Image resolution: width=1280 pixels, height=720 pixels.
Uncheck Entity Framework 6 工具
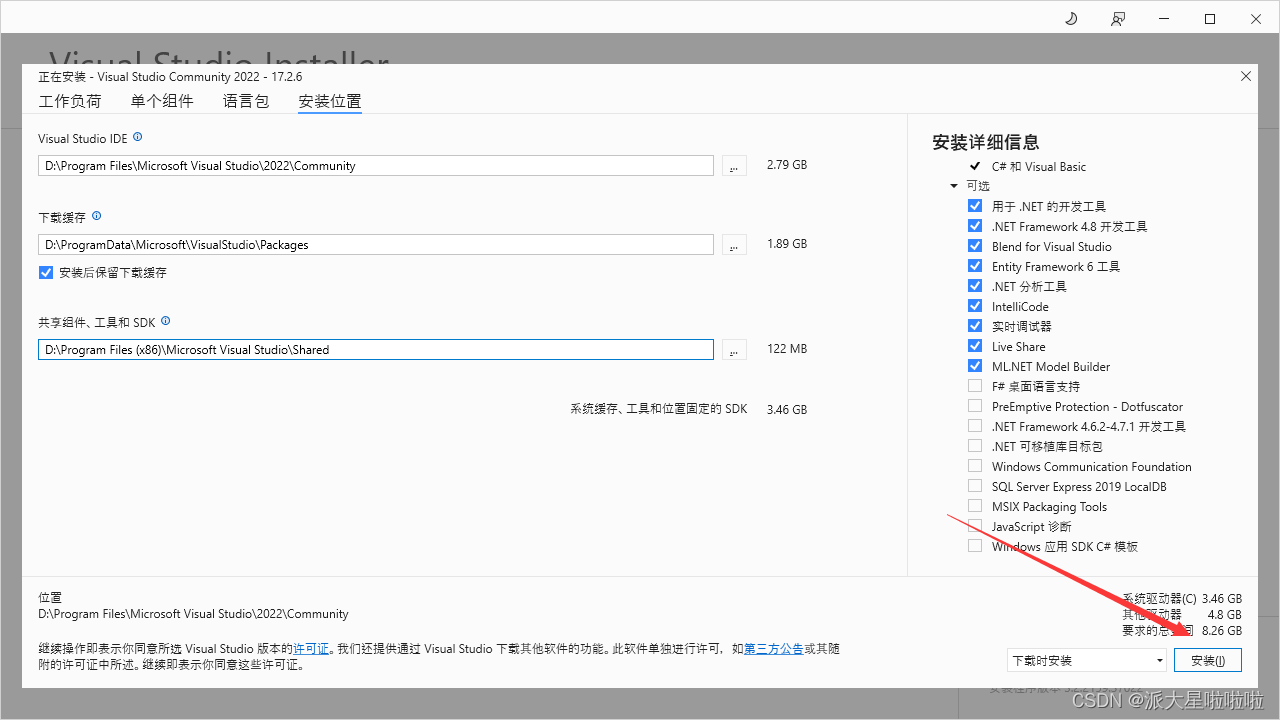pos(975,266)
